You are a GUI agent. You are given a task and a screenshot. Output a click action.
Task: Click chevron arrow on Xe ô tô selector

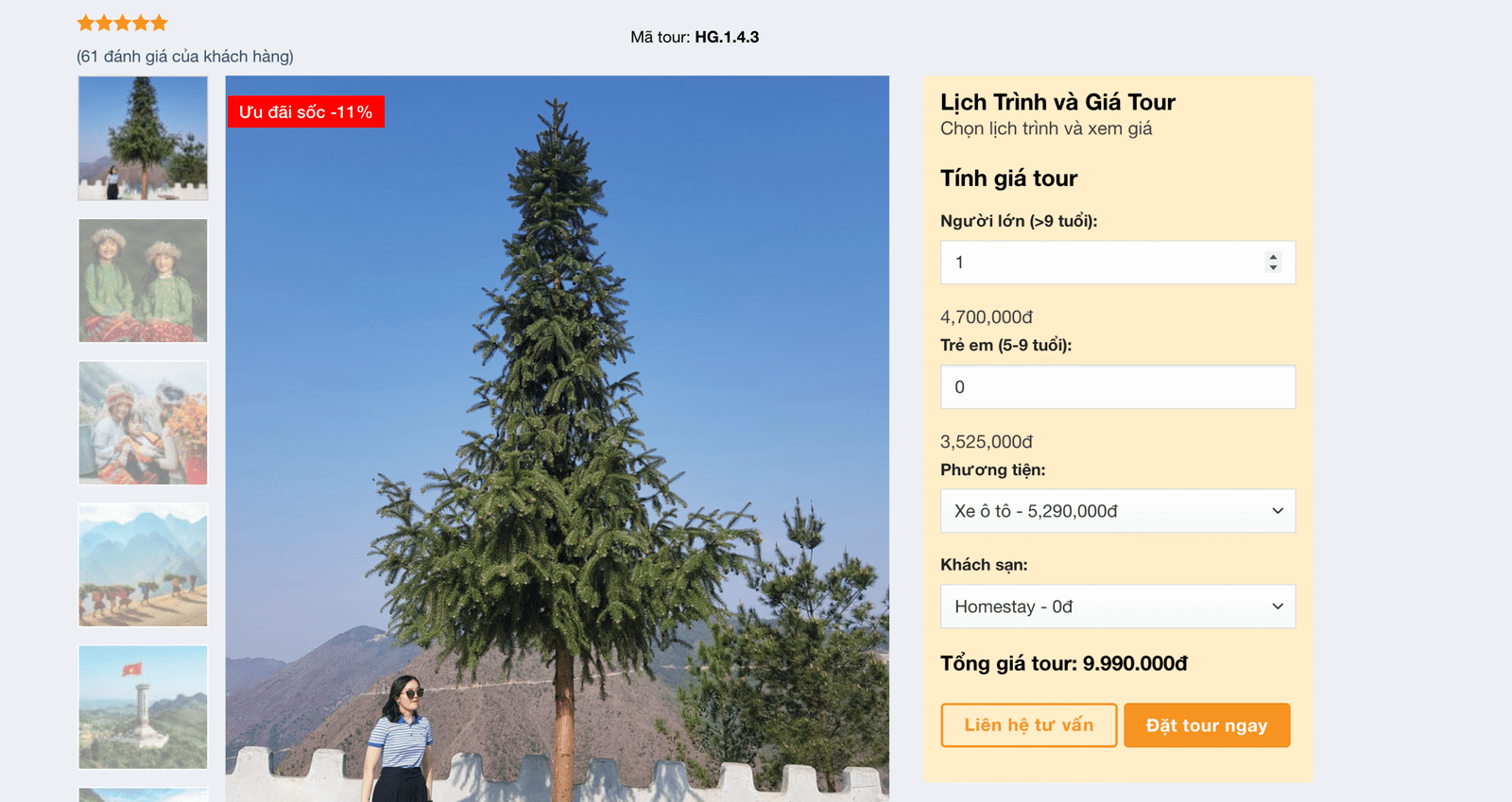point(1278,511)
